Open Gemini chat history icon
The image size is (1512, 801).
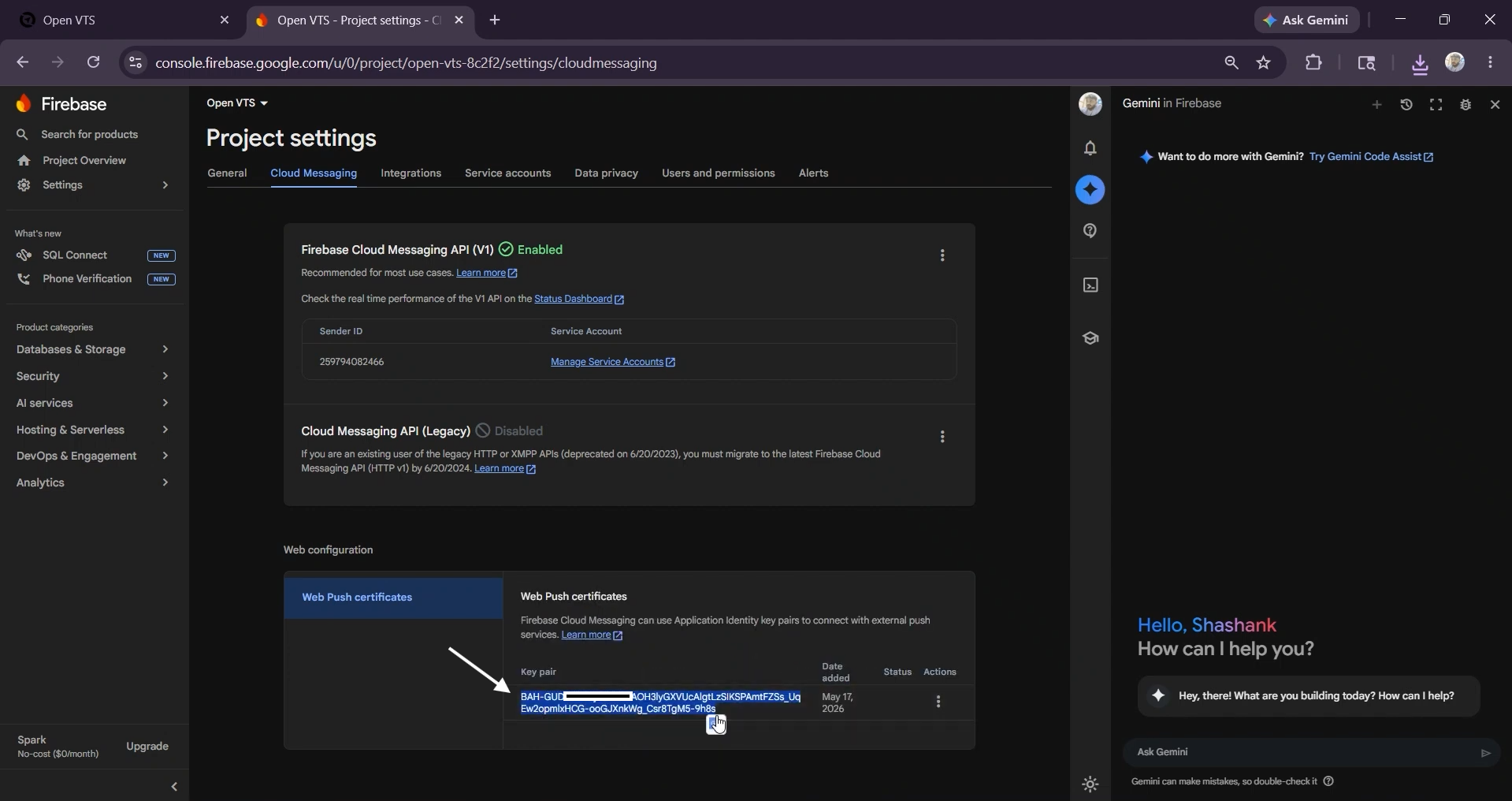click(1406, 105)
